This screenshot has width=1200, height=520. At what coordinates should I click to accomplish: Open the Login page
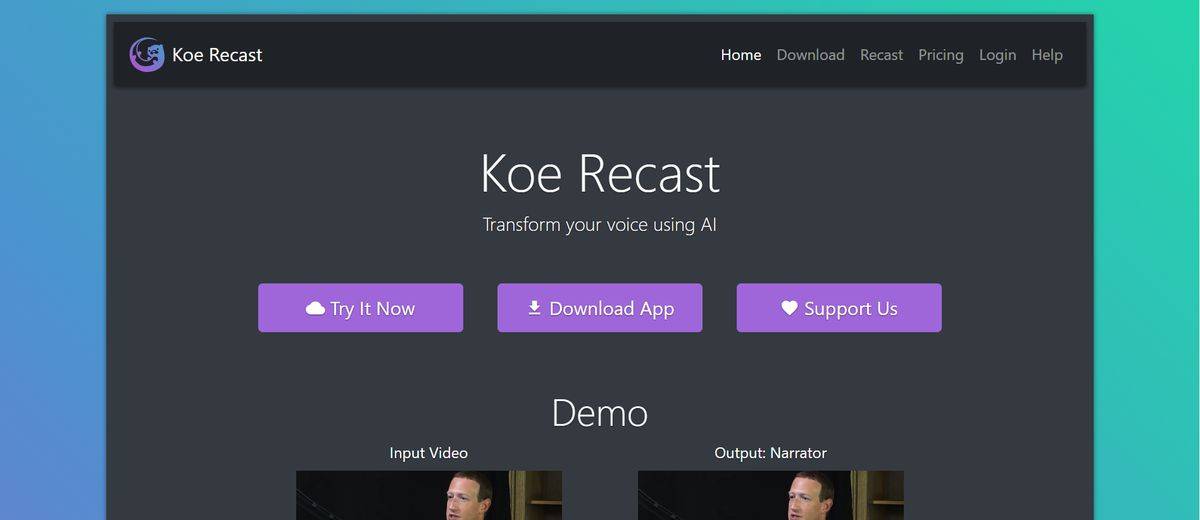[x=997, y=55]
